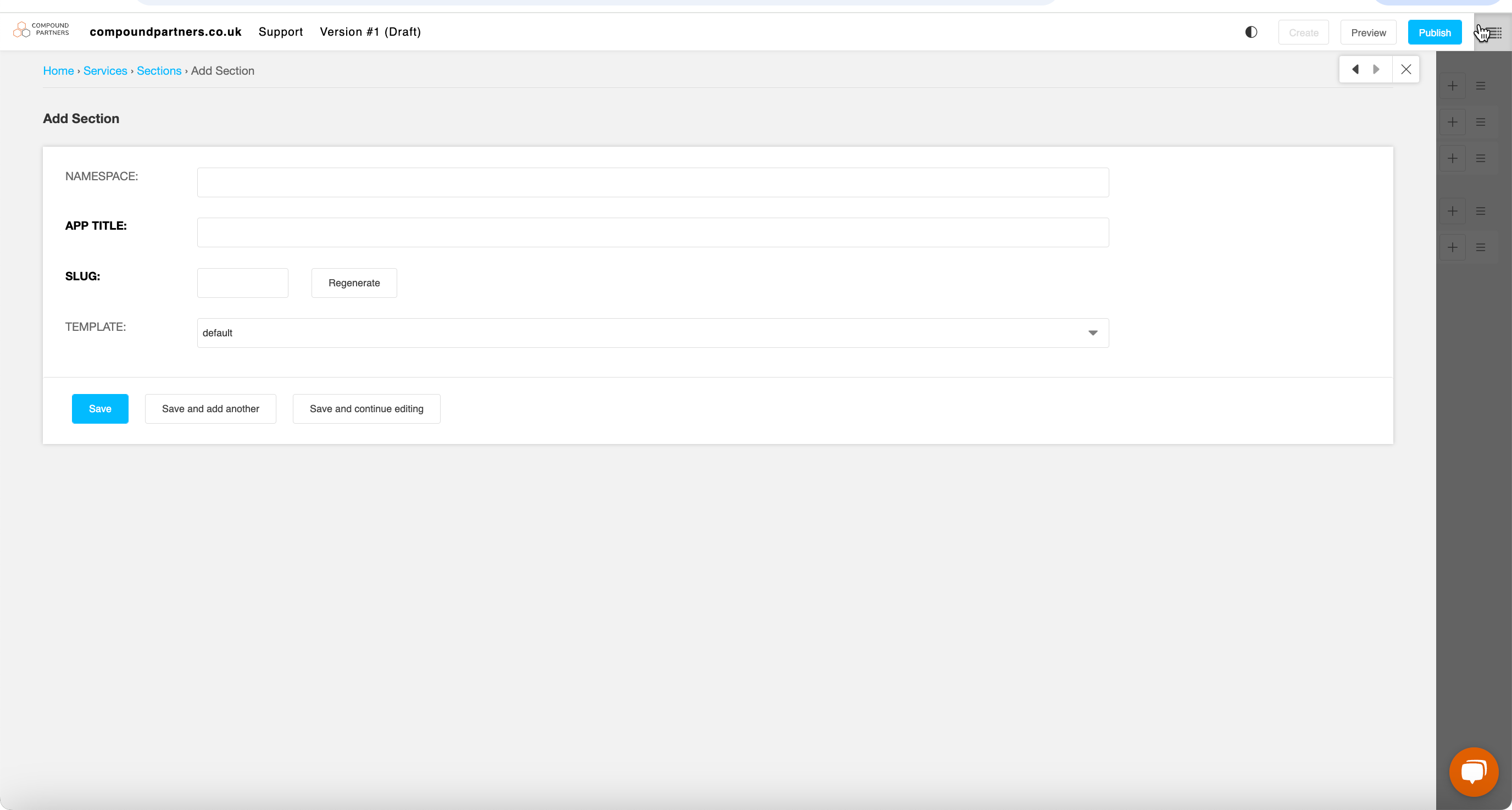Viewport: 1512px width, 810px height.
Task: Click the second plus icon in the structure sidebar
Action: [x=1453, y=122]
